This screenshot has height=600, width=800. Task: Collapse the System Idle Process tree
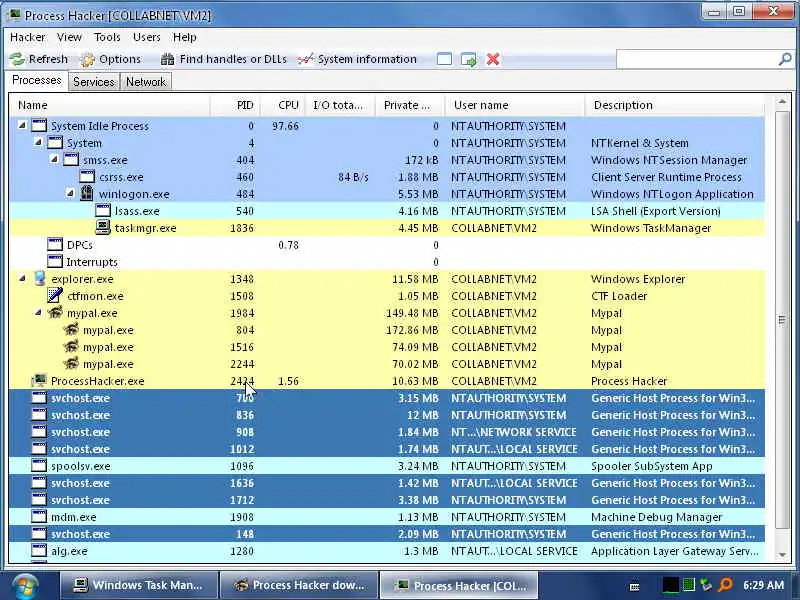(x=22, y=125)
